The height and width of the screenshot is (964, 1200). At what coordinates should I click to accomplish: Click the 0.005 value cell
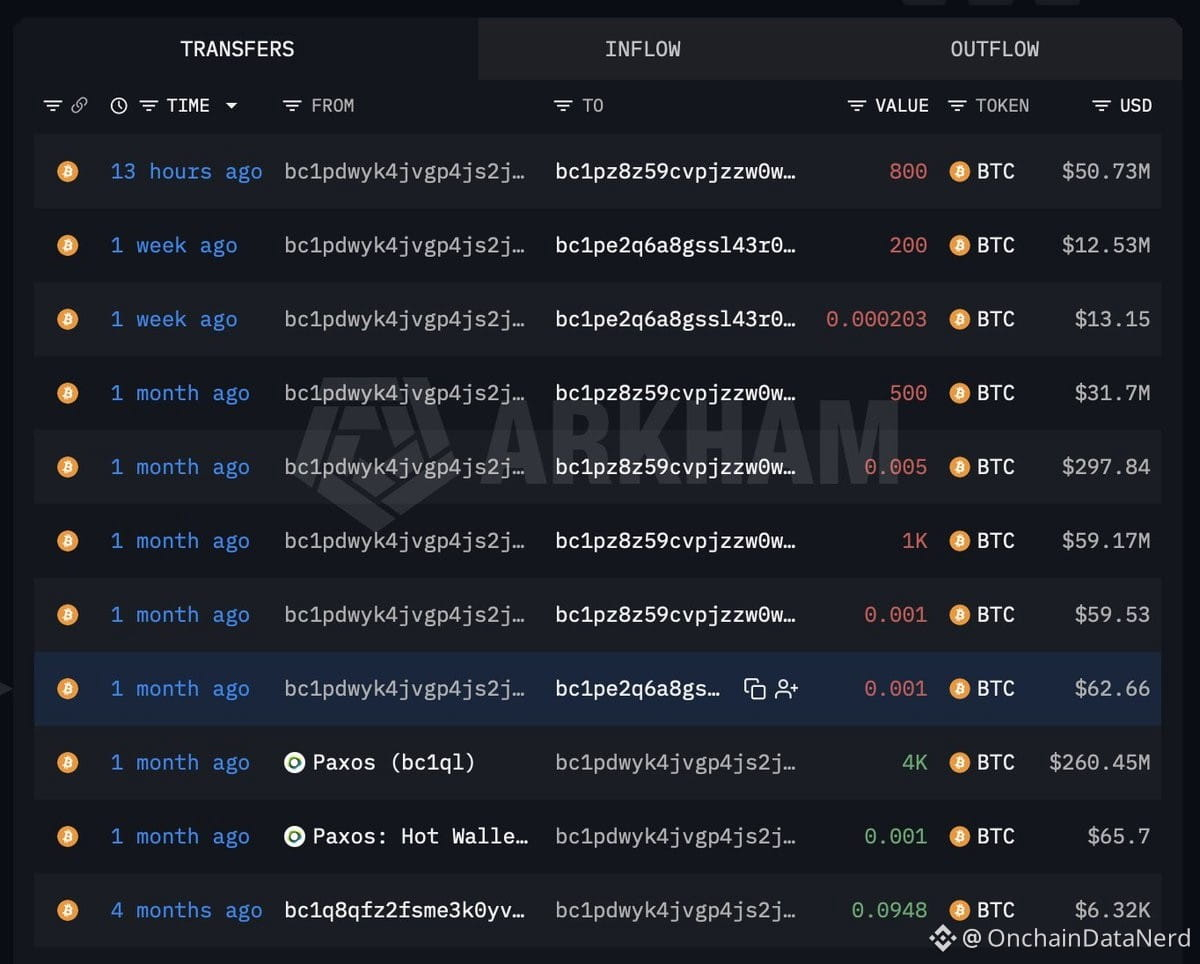[895, 467]
